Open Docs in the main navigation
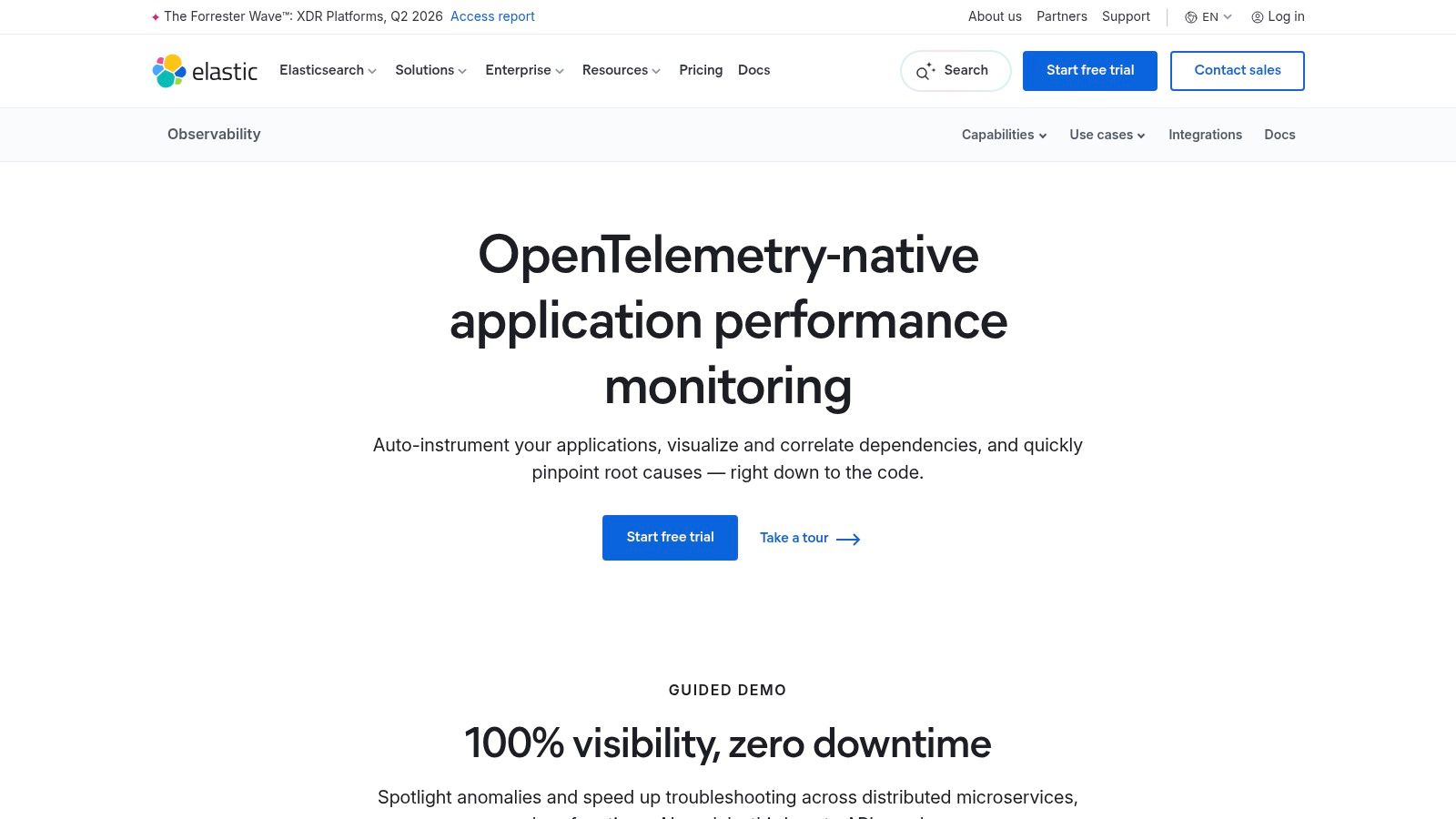The width and height of the screenshot is (1456, 819). [x=753, y=70]
